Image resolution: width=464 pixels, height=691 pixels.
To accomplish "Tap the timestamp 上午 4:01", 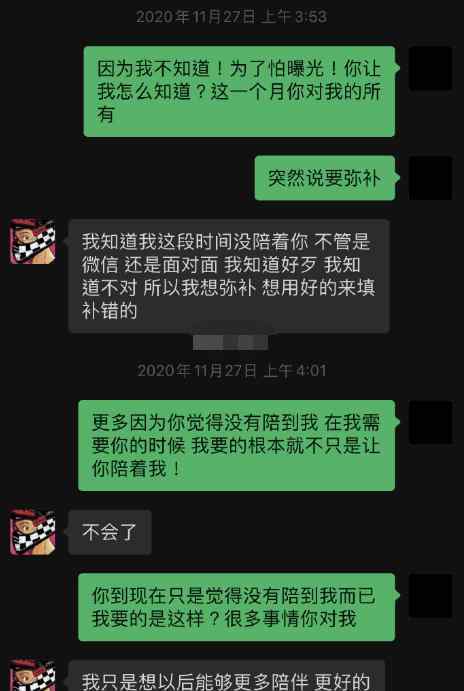I will point(295,370).
